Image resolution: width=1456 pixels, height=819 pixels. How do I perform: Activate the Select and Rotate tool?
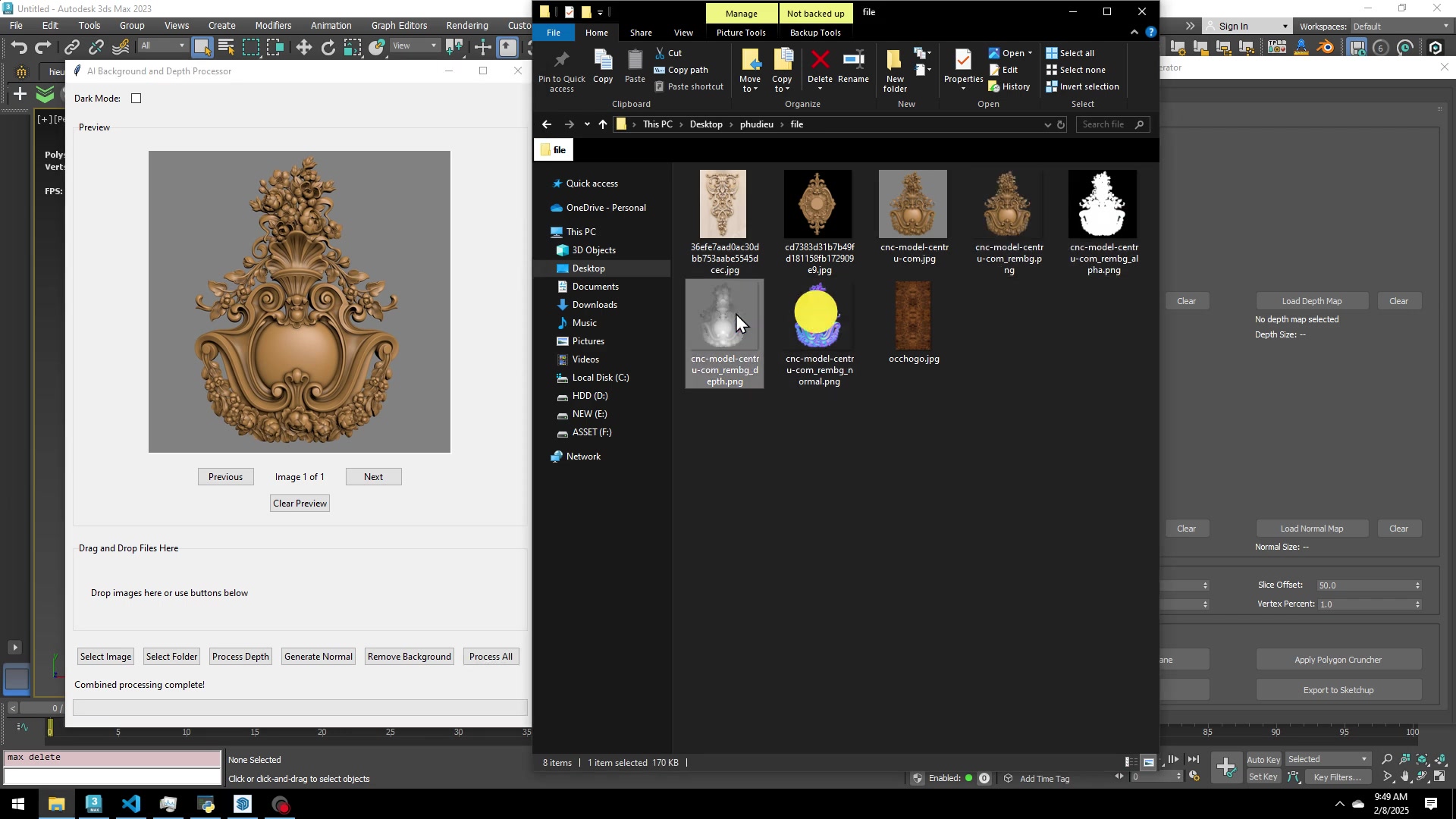(328, 47)
